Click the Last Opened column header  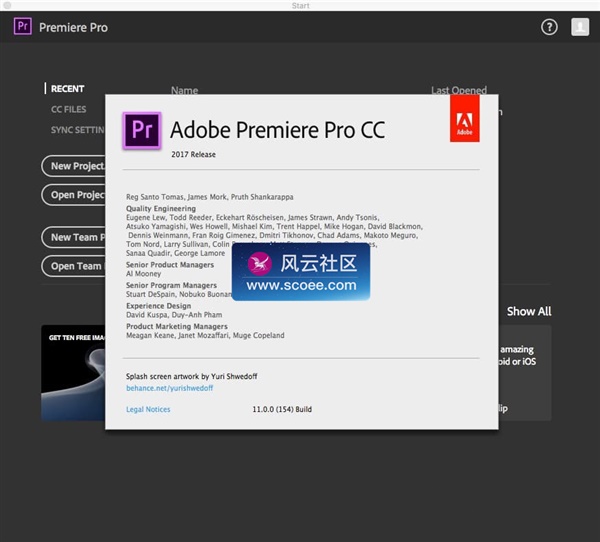point(459,90)
